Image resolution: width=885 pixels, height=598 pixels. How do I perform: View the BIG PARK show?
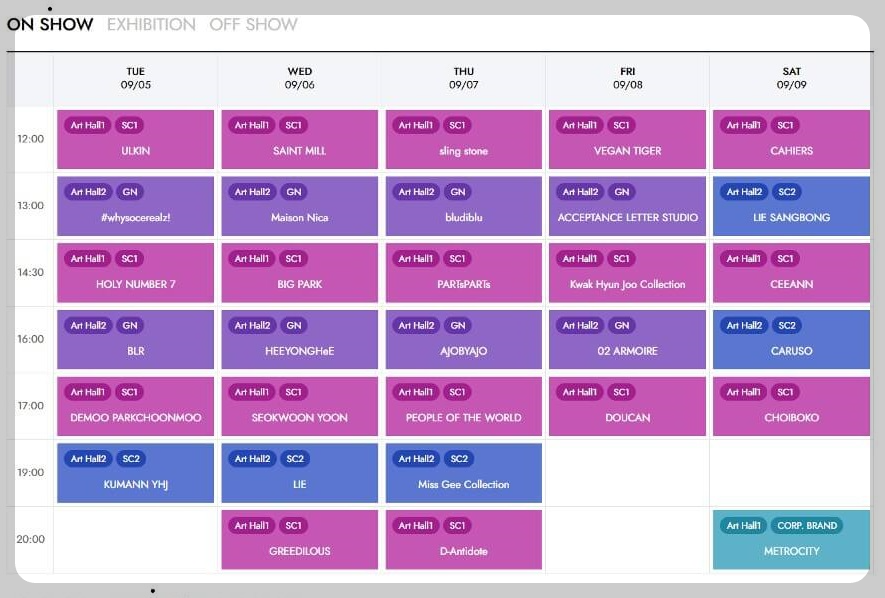[300, 273]
